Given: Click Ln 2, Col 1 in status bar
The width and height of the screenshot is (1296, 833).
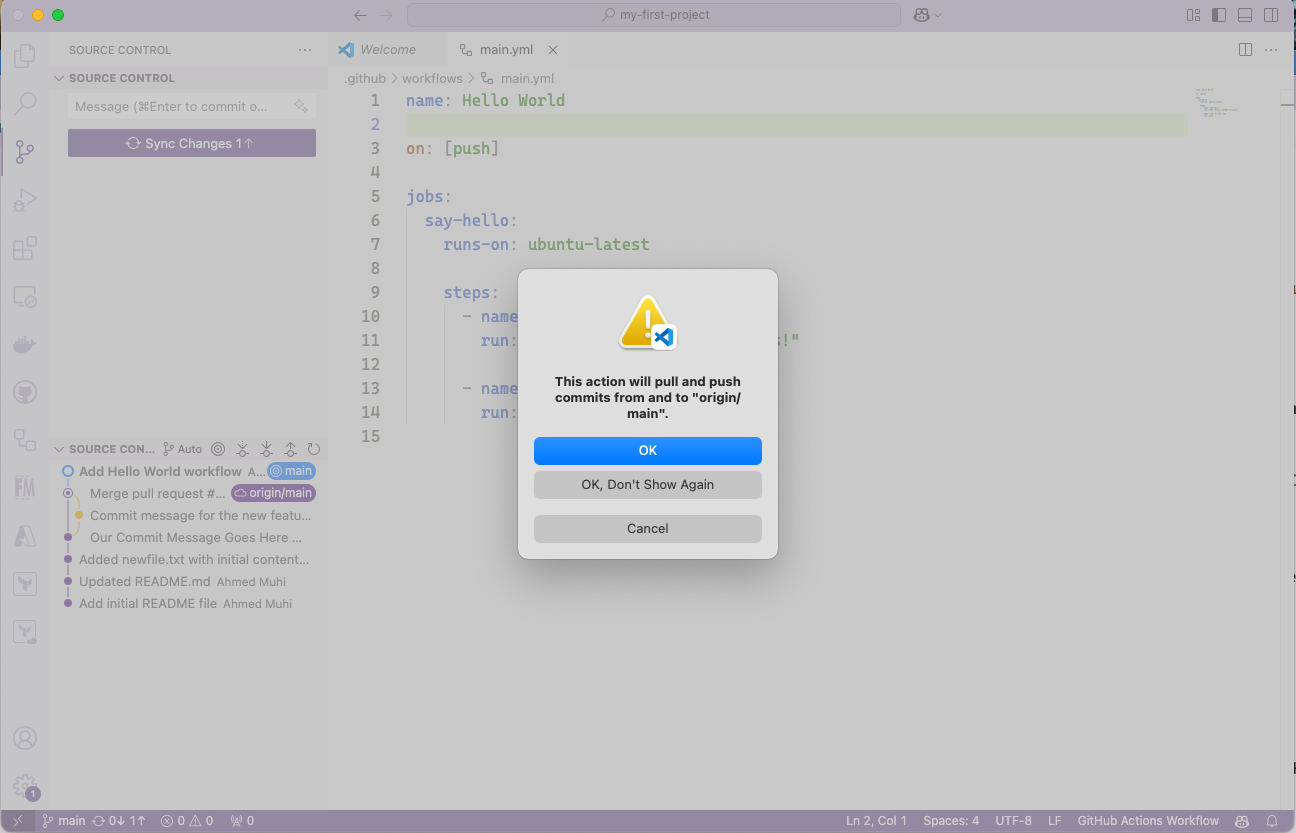Looking at the screenshot, I should pyautogui.click(x=876, y=821).
